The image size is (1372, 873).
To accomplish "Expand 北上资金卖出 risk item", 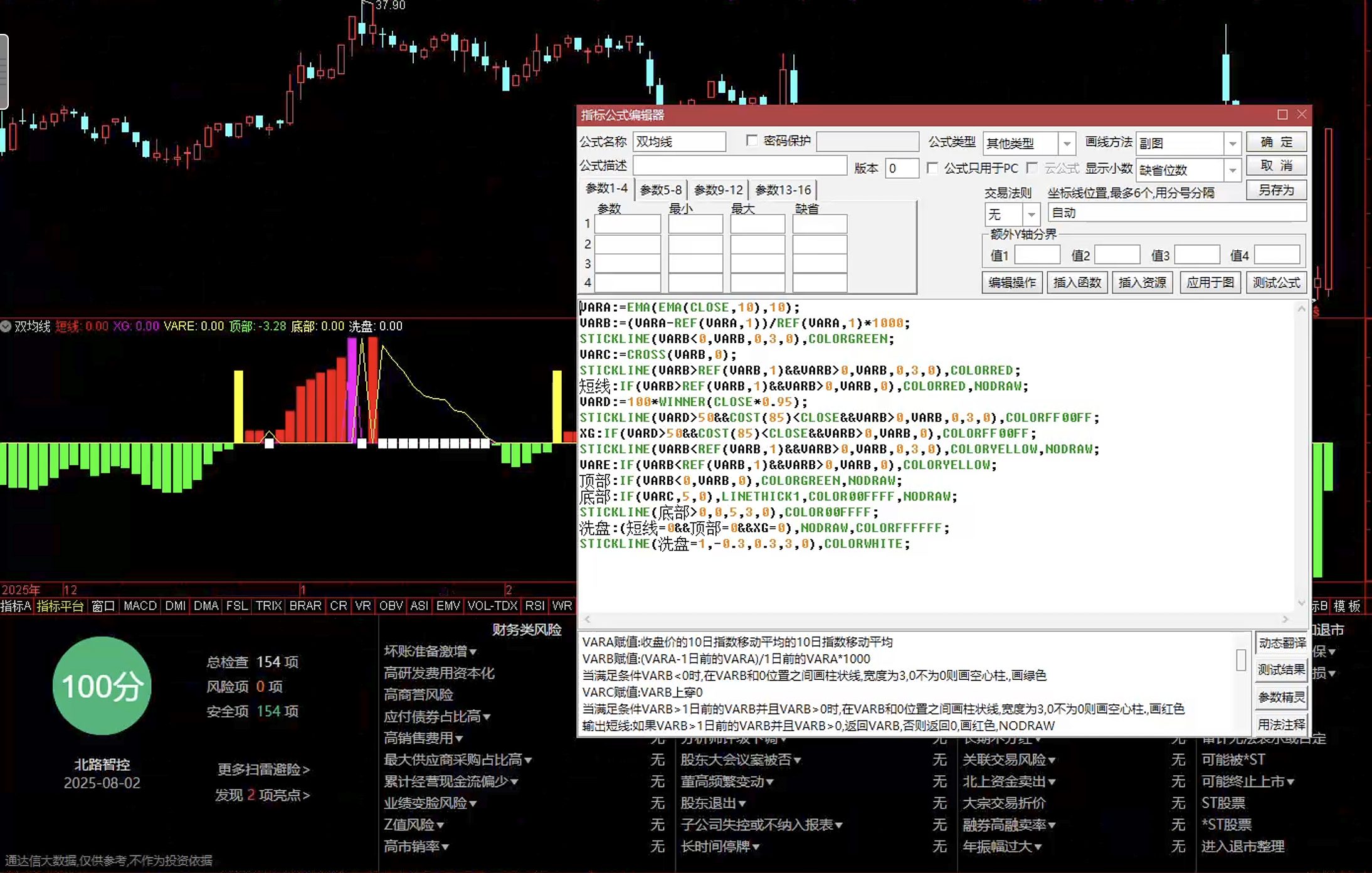I will [1009, 781].
